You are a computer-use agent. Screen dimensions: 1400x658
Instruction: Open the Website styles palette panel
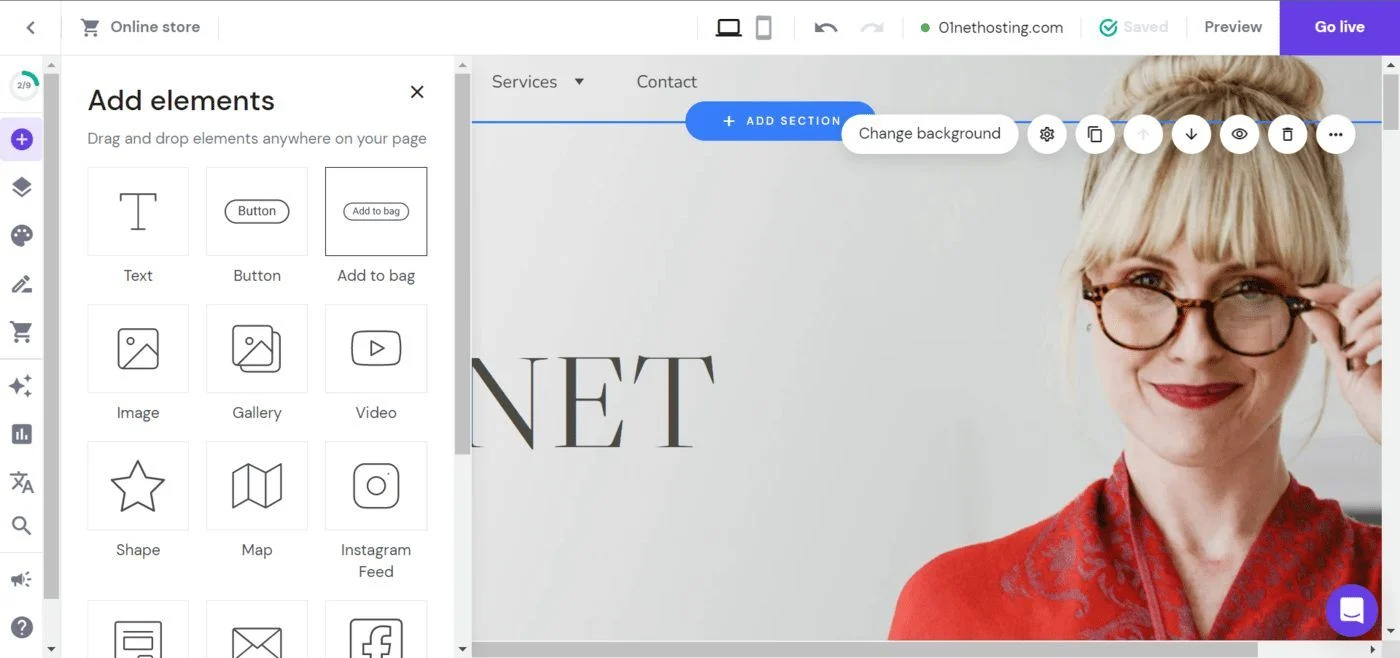click(22, 235)
